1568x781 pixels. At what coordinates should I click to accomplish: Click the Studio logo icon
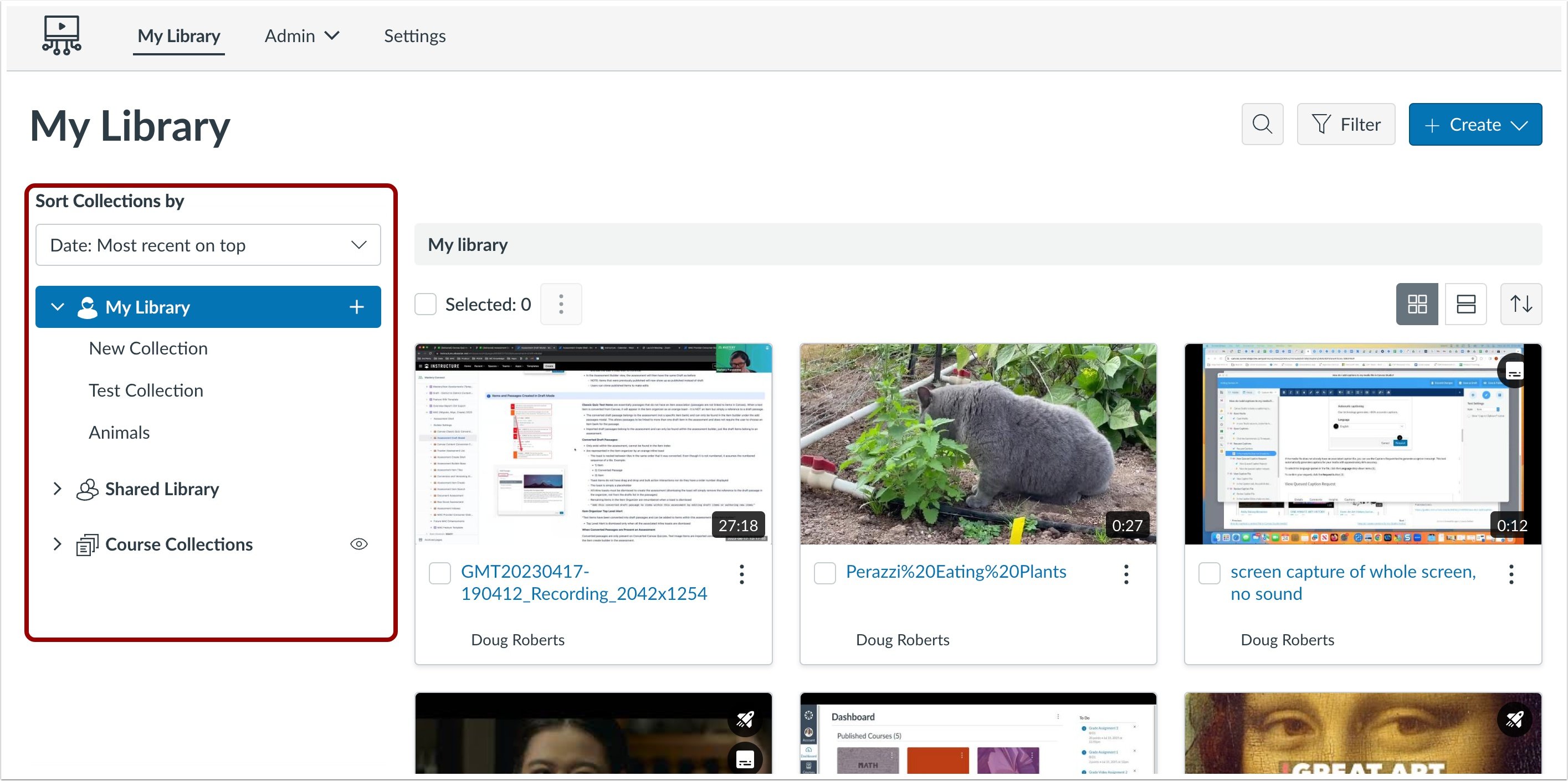(x=62, y=35)
